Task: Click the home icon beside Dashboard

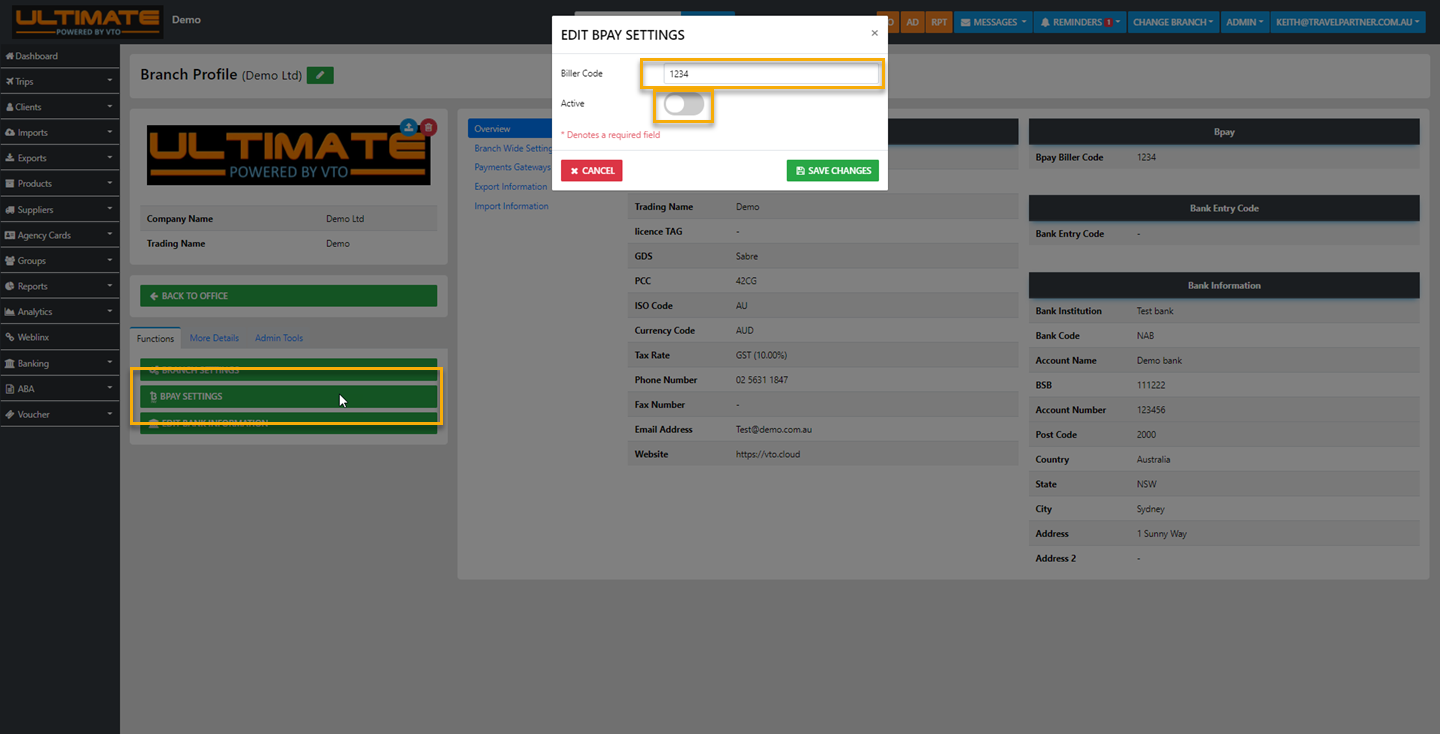Action: pyautogui.click(x=10, y=56)
